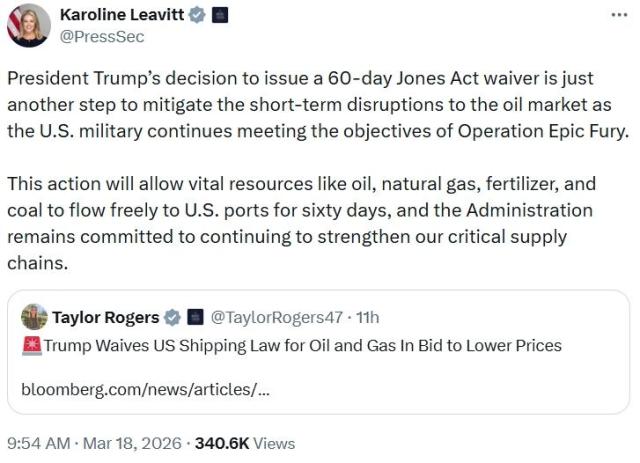The height and width of the screenshot is (463, 640).
Task: Open the bloomberg.com article link
Action: (x=145, y=388)
